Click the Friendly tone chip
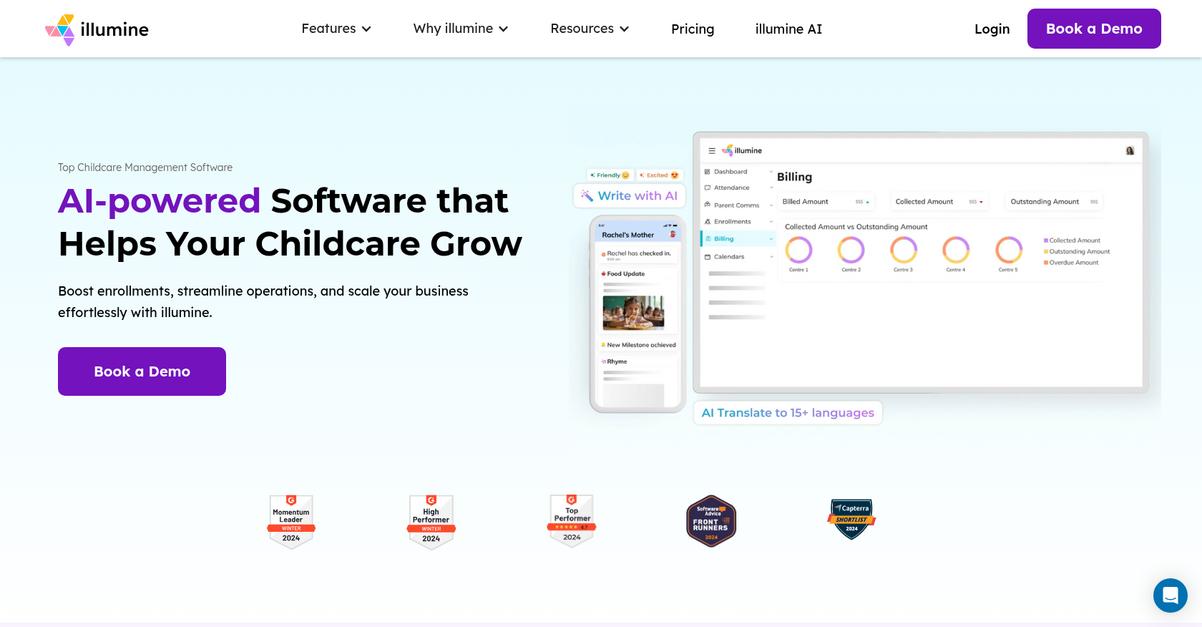This screenshot has height=627, width=1202. pyautogui.click(x=610, y=175)
